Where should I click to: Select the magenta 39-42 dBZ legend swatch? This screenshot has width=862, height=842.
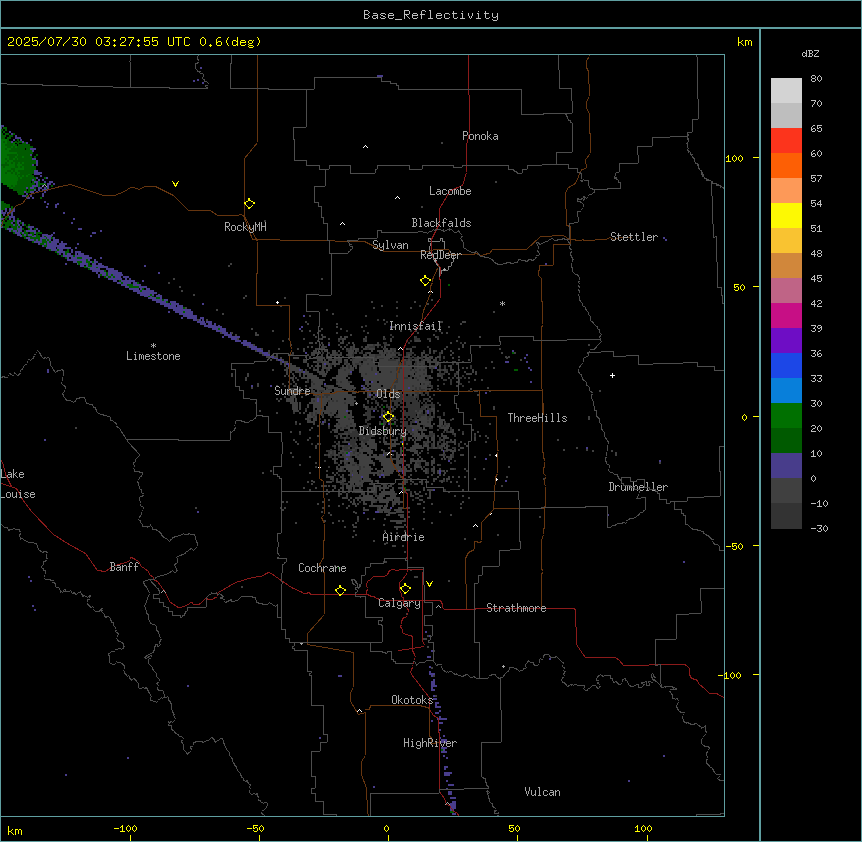[786, 315]
